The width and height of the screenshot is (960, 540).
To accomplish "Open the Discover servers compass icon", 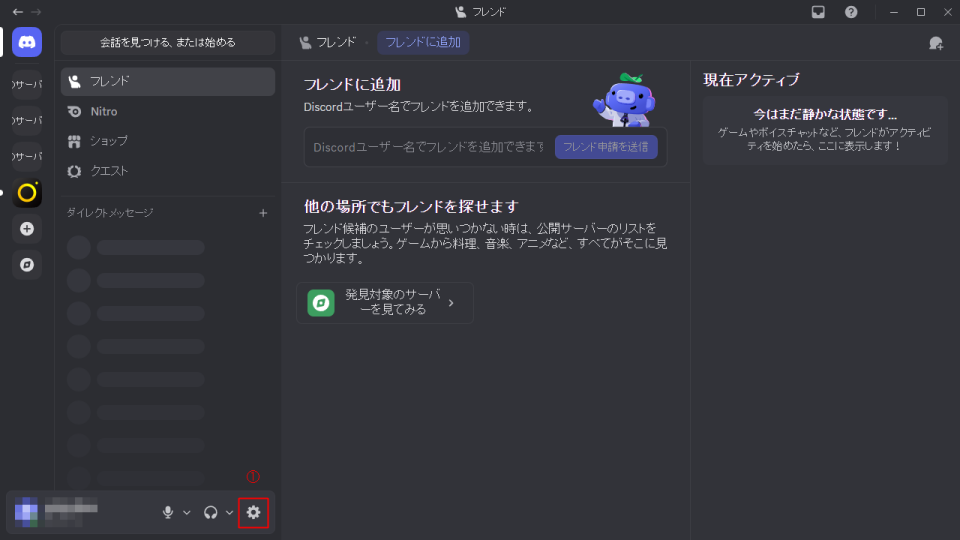I will click(x=27, y=265).
